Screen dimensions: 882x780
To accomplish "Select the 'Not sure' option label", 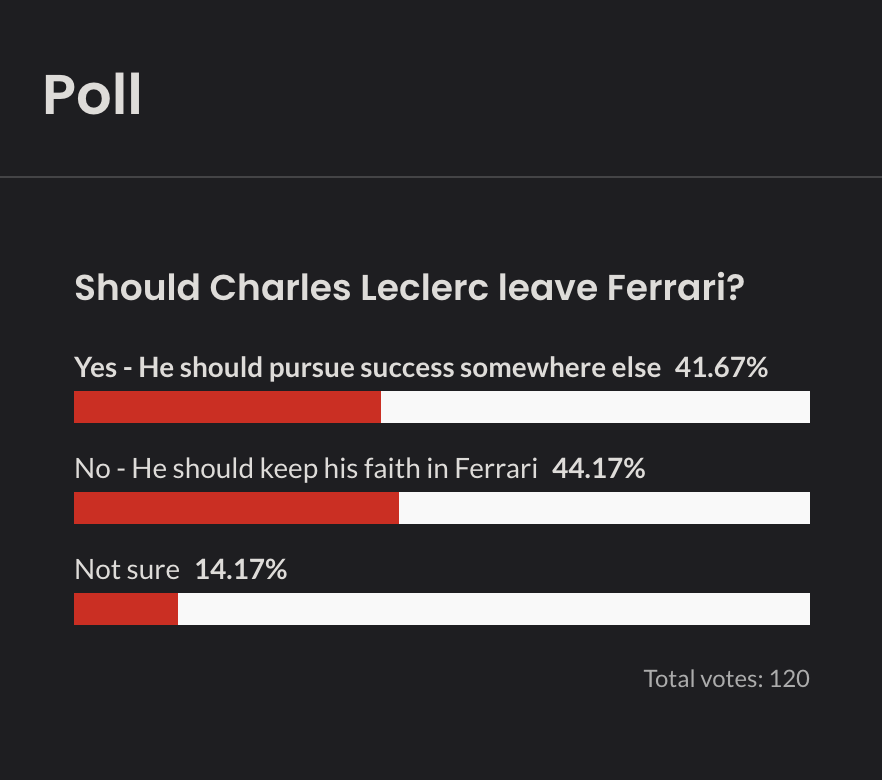I will coord(127,570).
